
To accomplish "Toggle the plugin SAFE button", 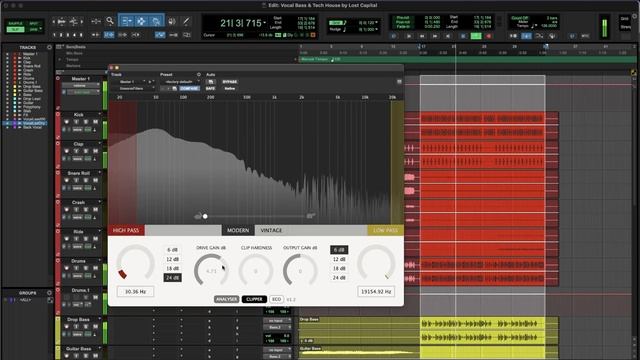I will tap(210, 89).
